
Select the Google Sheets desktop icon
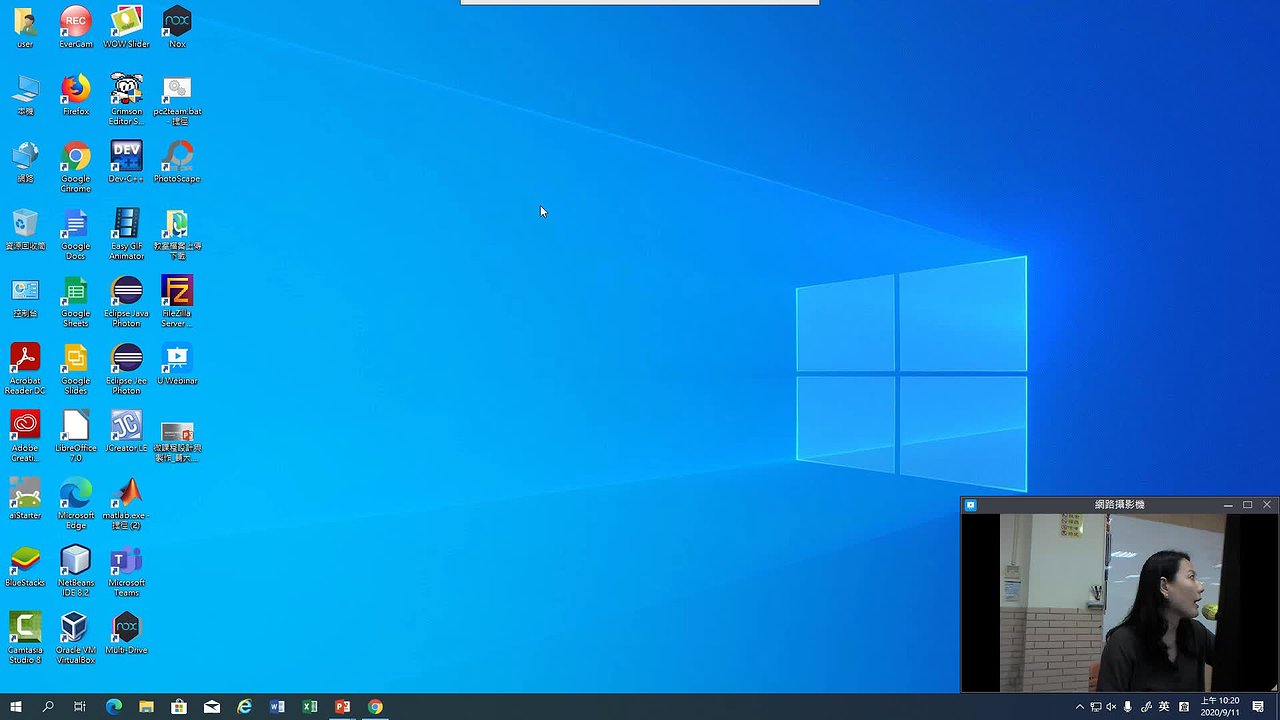tap(76, 300)
